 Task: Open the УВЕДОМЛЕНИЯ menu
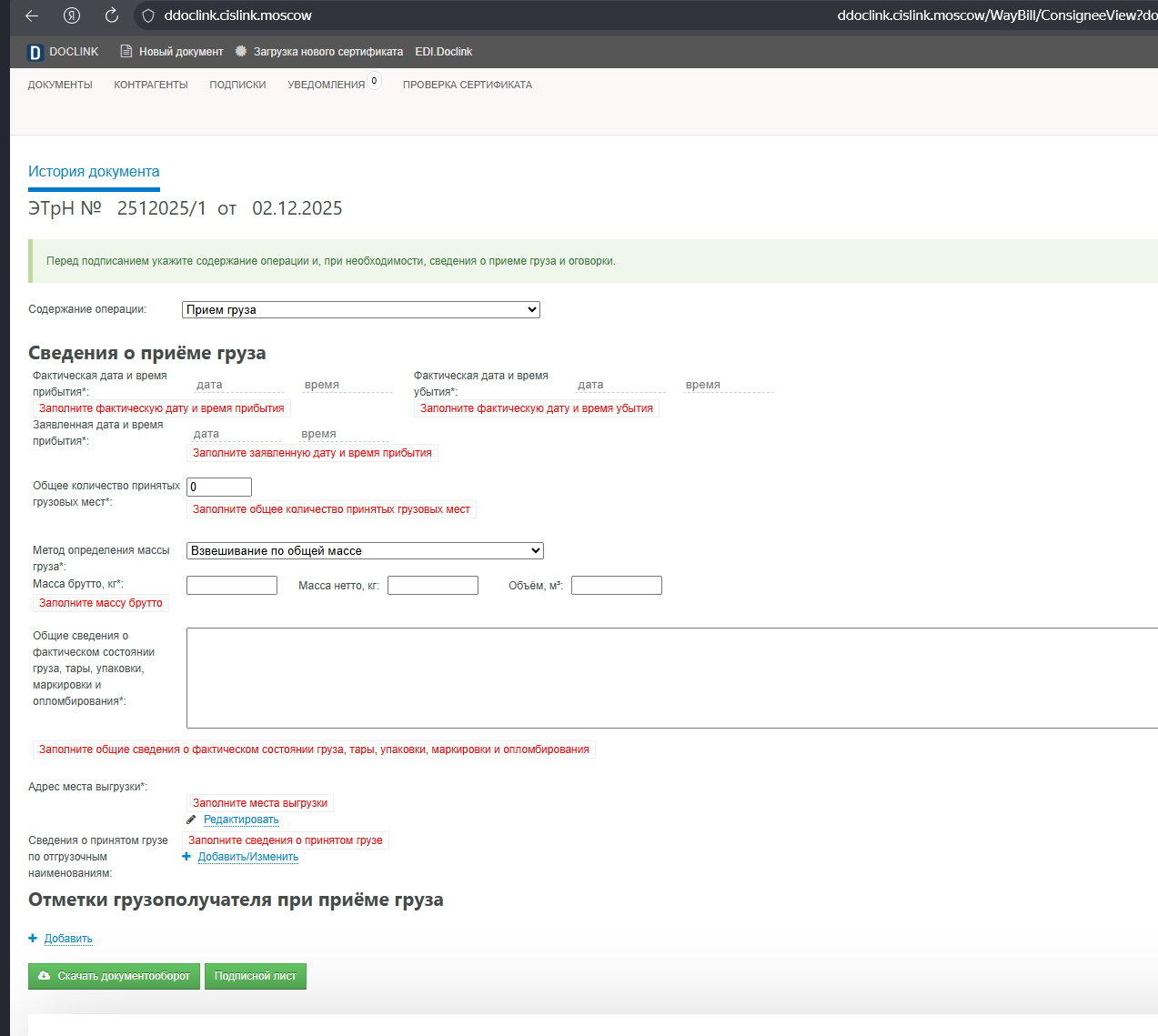(326, 85)
